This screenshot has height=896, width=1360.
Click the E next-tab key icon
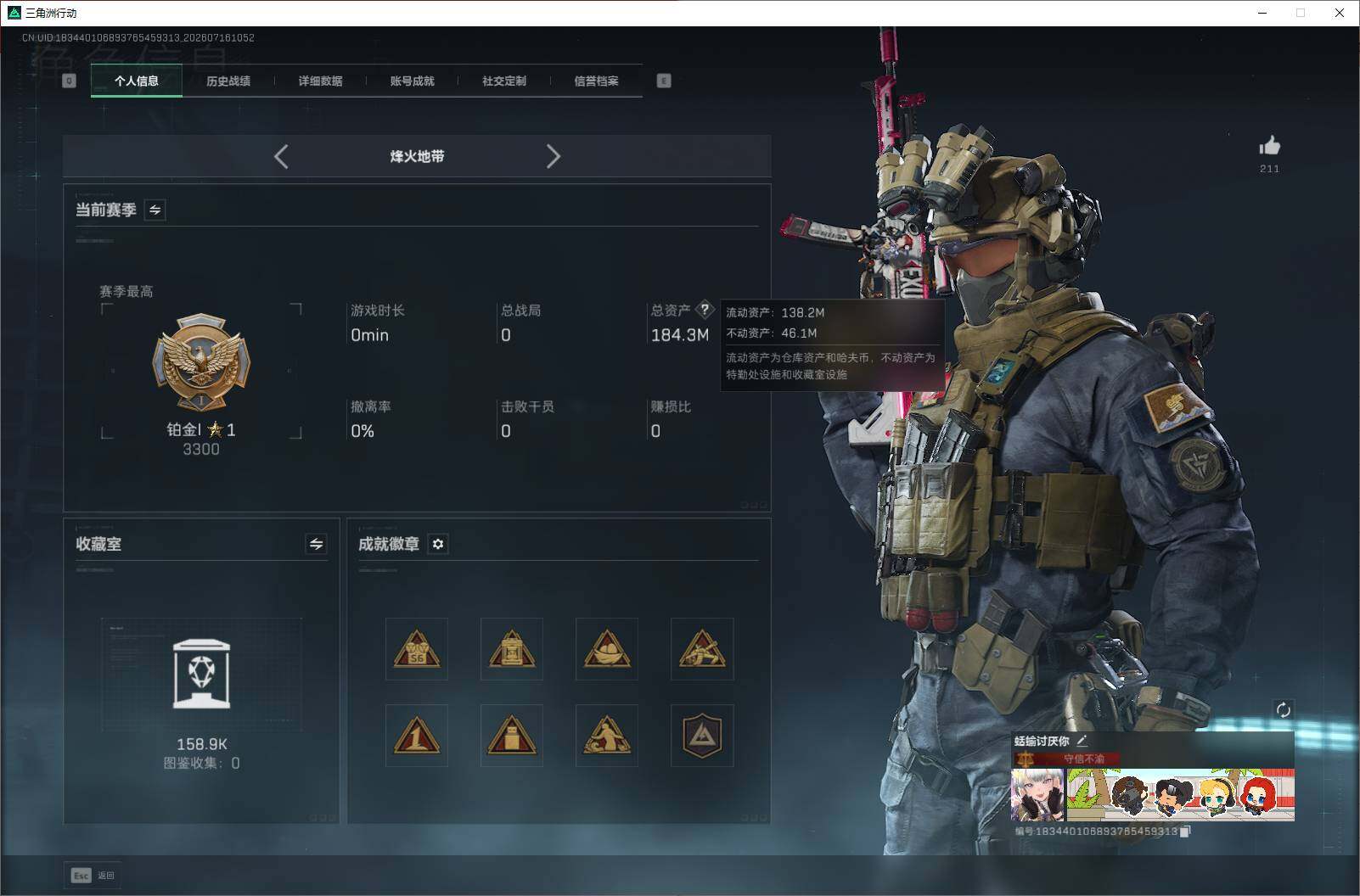pyautogui.click(x=664, y=81)
